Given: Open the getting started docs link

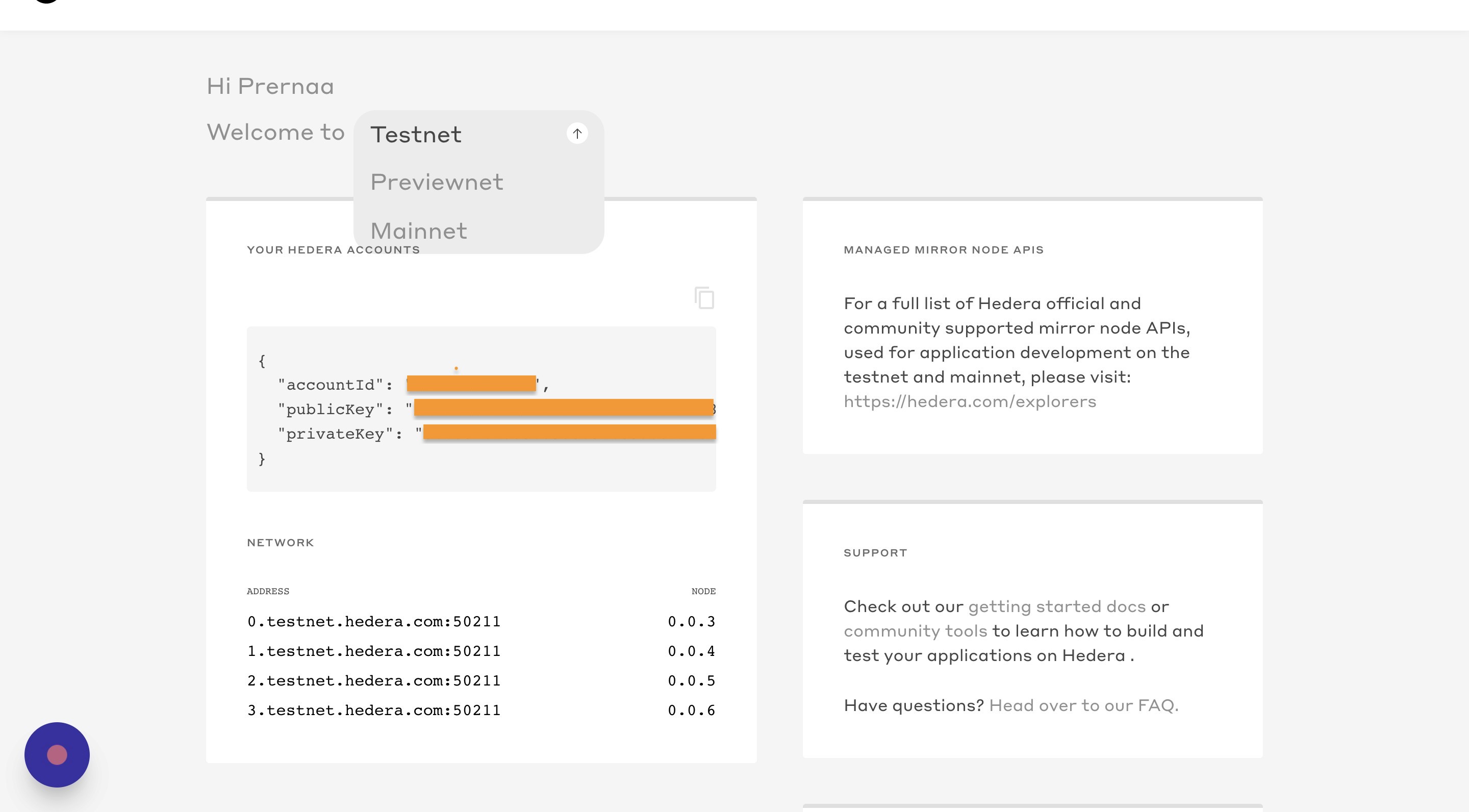Looking at the screenshot, I should [1057, 606].
